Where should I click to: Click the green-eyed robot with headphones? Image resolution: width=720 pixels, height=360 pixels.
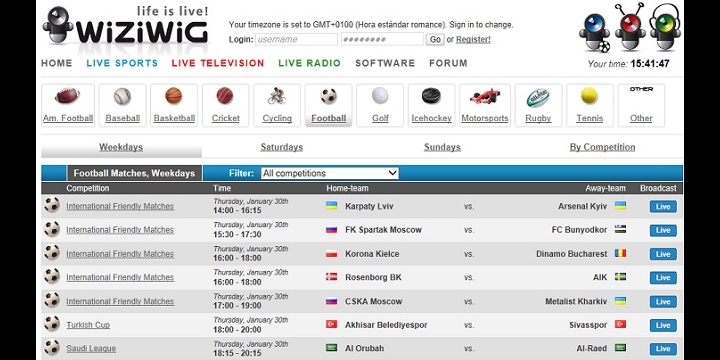tap(665, 28)
